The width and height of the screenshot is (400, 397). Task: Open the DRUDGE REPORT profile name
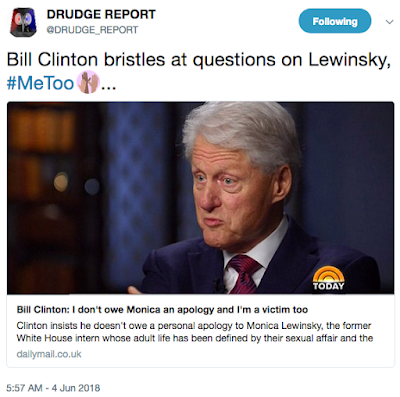[x=101, y=14]
